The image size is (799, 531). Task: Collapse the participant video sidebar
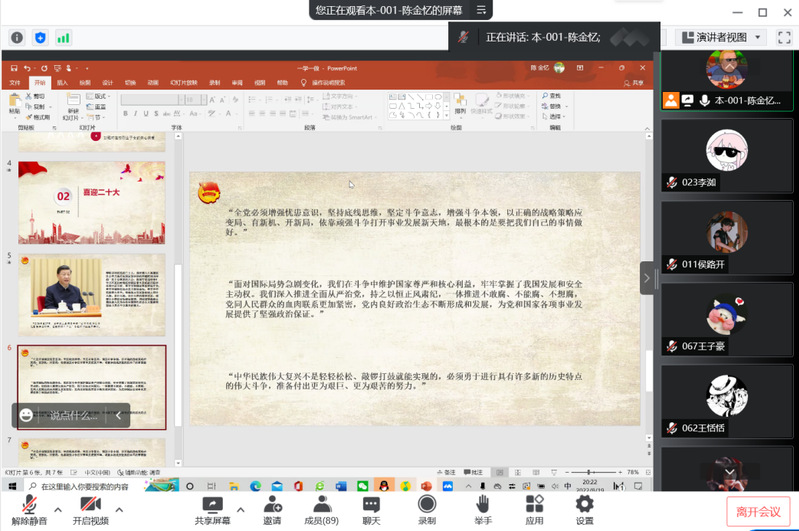click(x=647, y=278)
